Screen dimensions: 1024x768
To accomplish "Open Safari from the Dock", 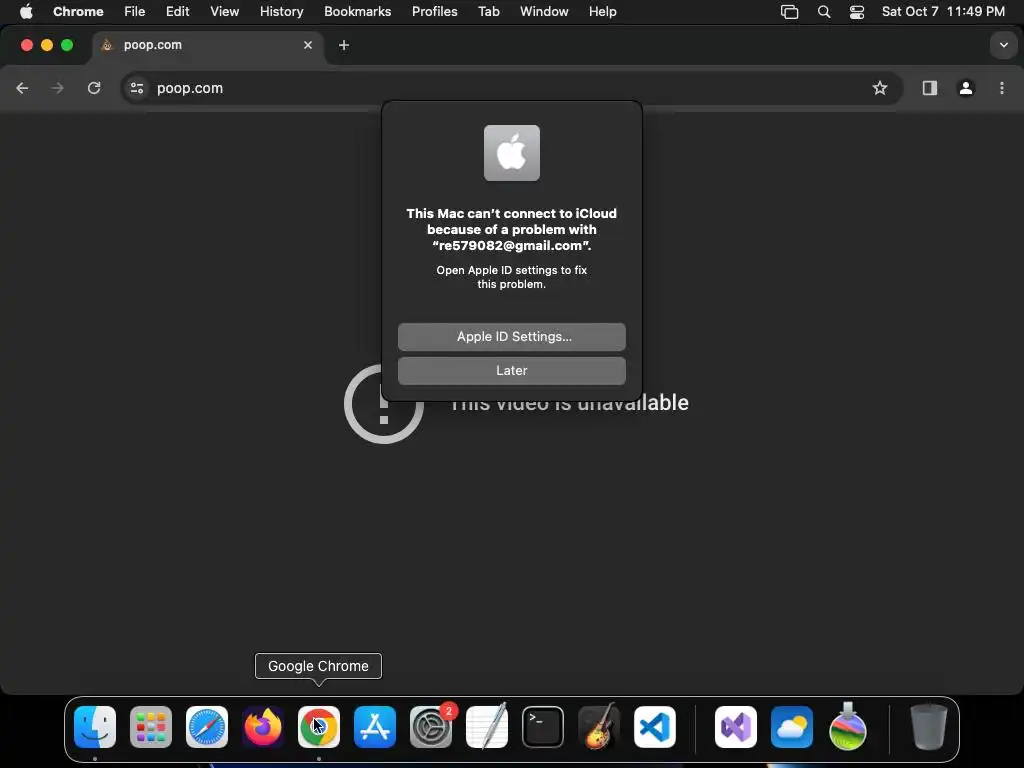I will point(207,727).
